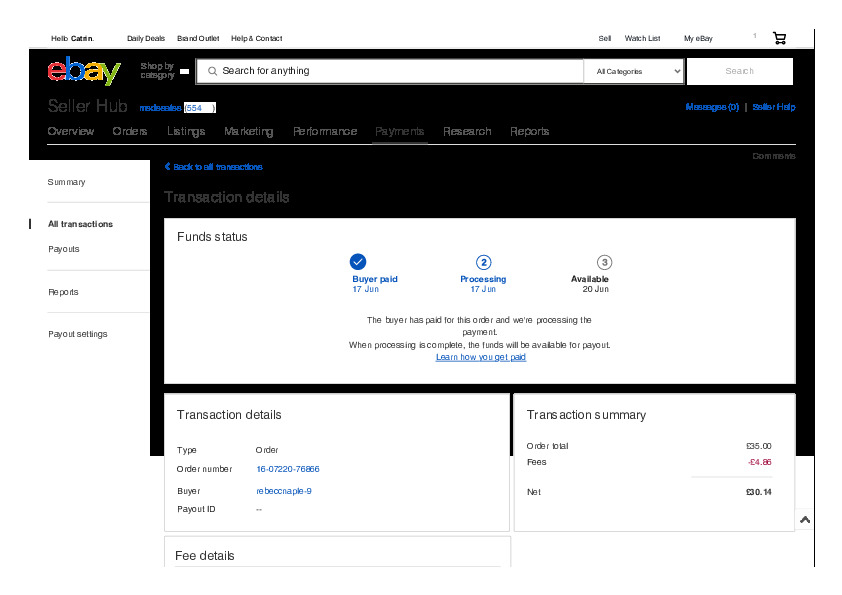Go back to all transactions
Image resolution: width=842 pixels, height=595 pixels.
click(x=214, y=167)
